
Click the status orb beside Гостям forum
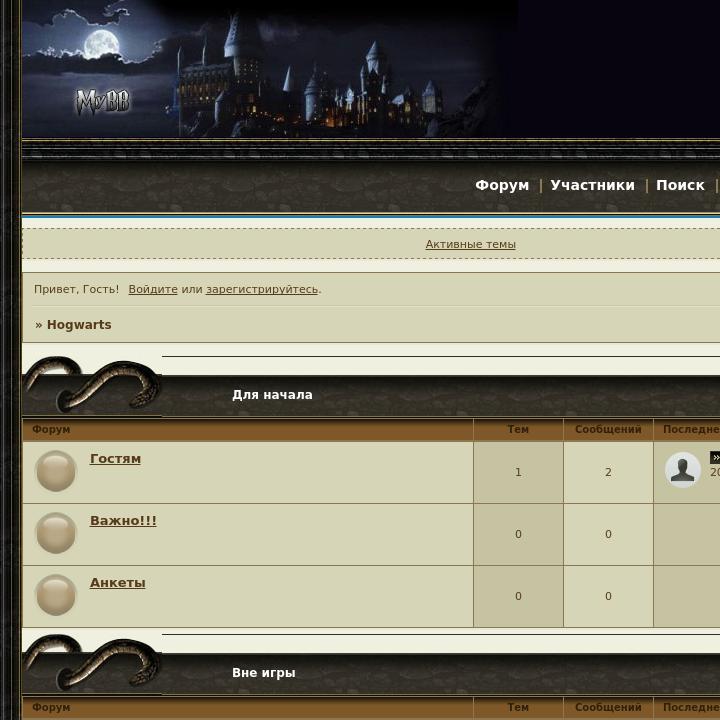[56, 471]
